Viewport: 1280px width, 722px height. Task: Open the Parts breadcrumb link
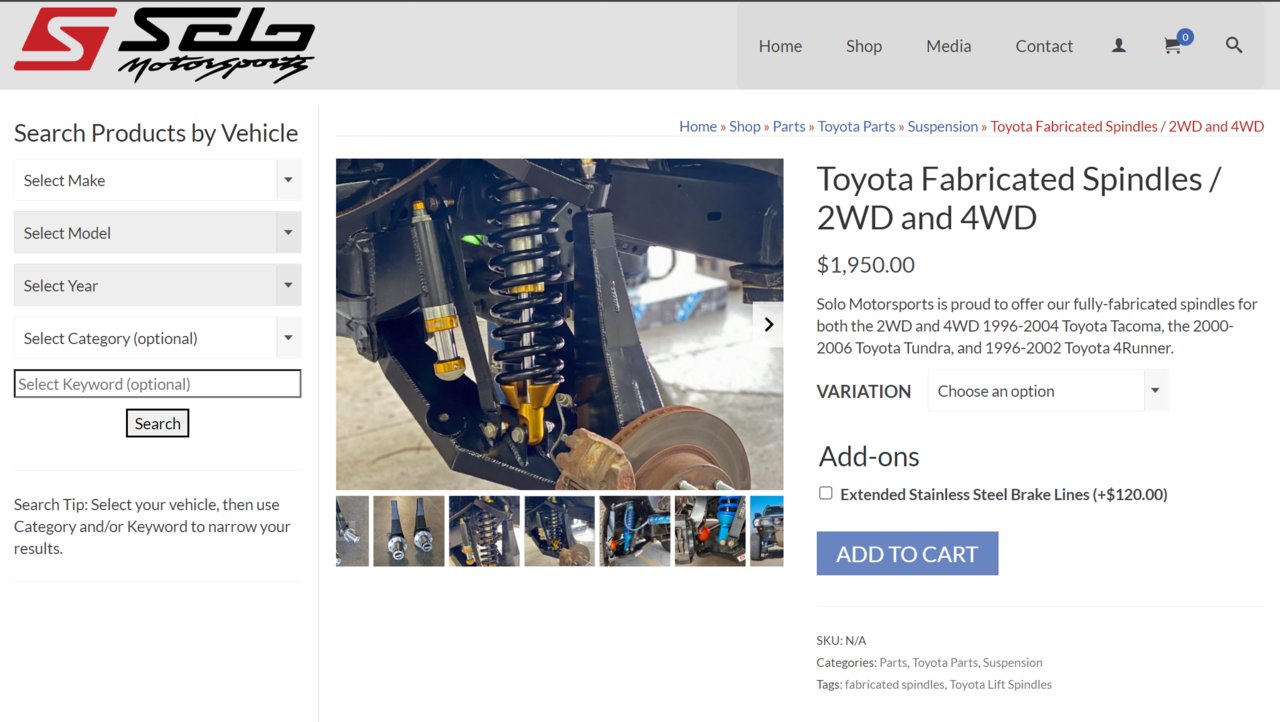coord(789,126)
